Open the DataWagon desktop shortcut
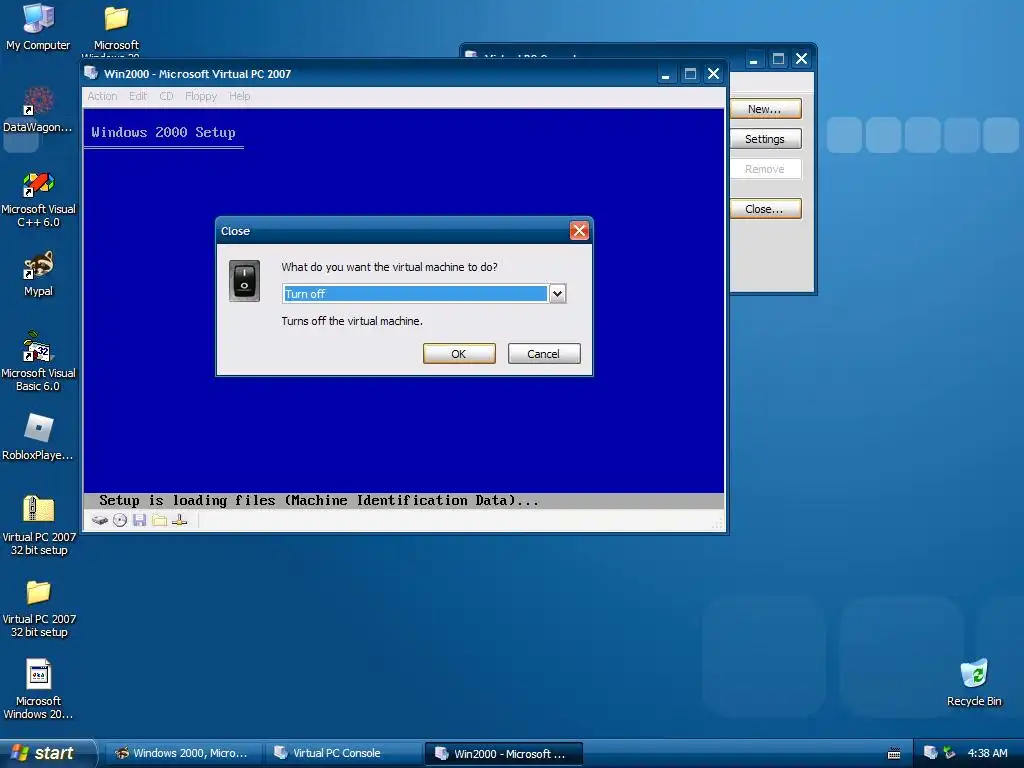 [38, 110]
